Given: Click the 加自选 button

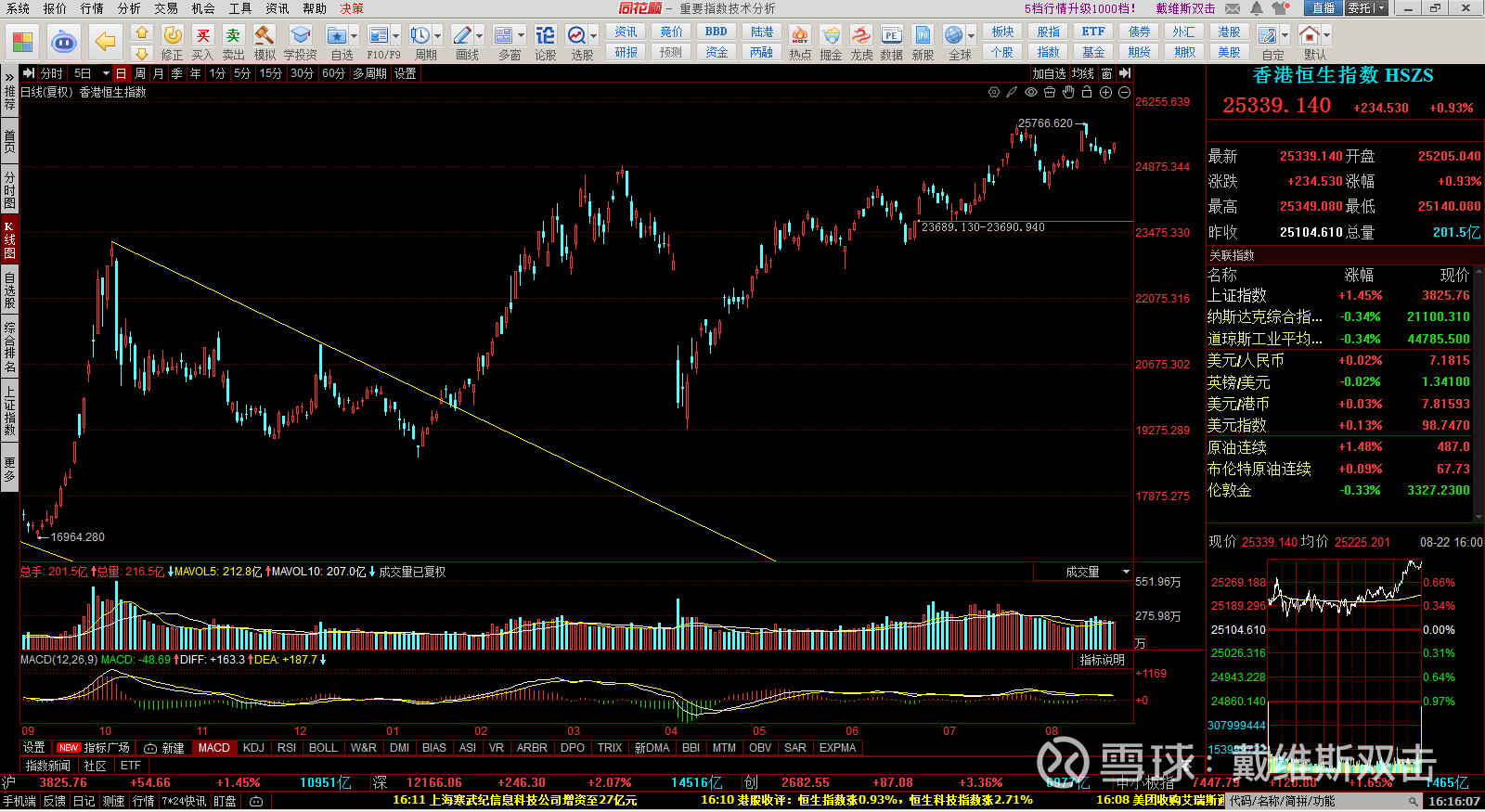Looking at the screenshot, I should coord(1050,73).
